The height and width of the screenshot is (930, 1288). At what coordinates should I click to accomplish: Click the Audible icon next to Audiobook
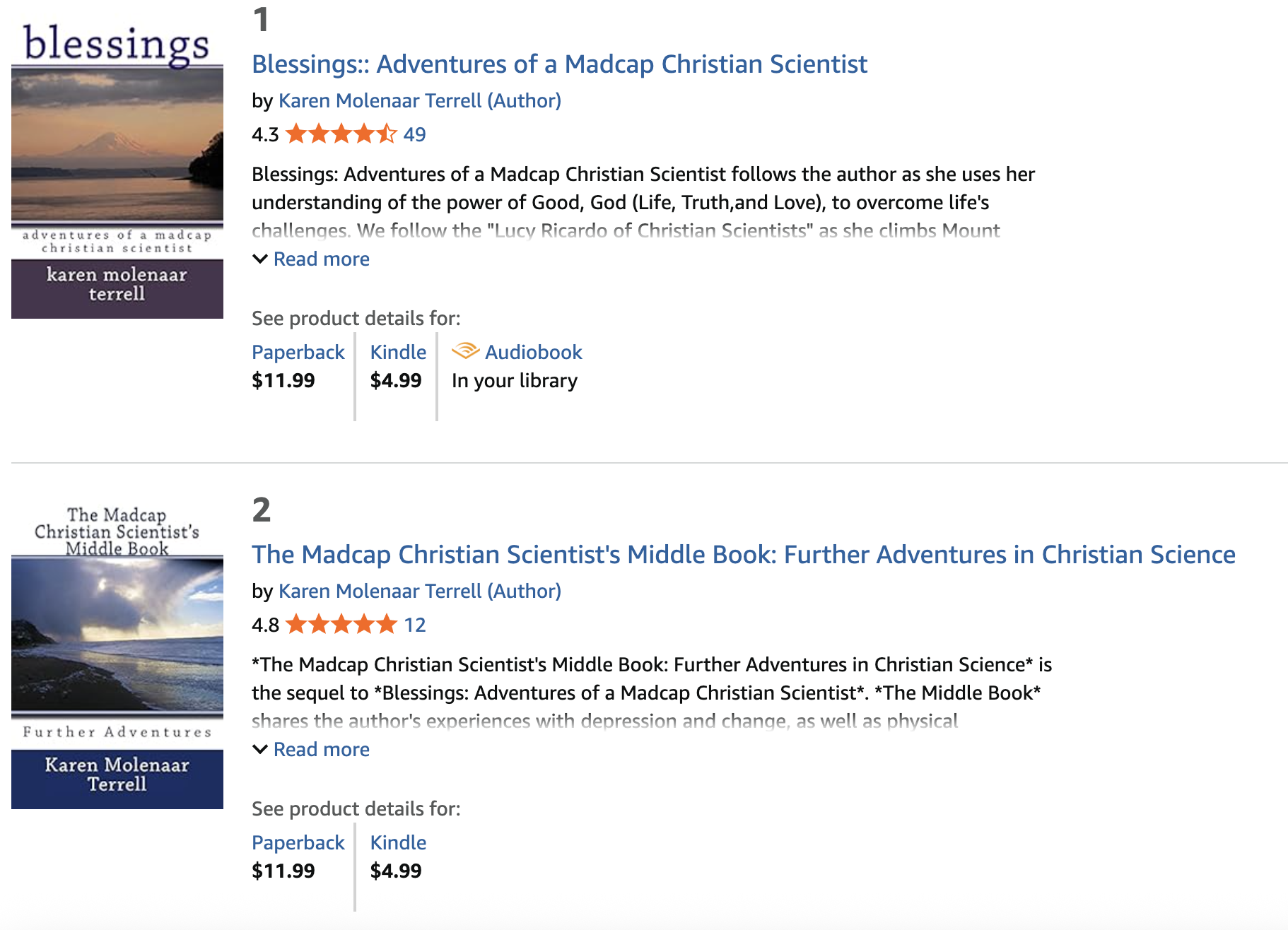[465, 351]
